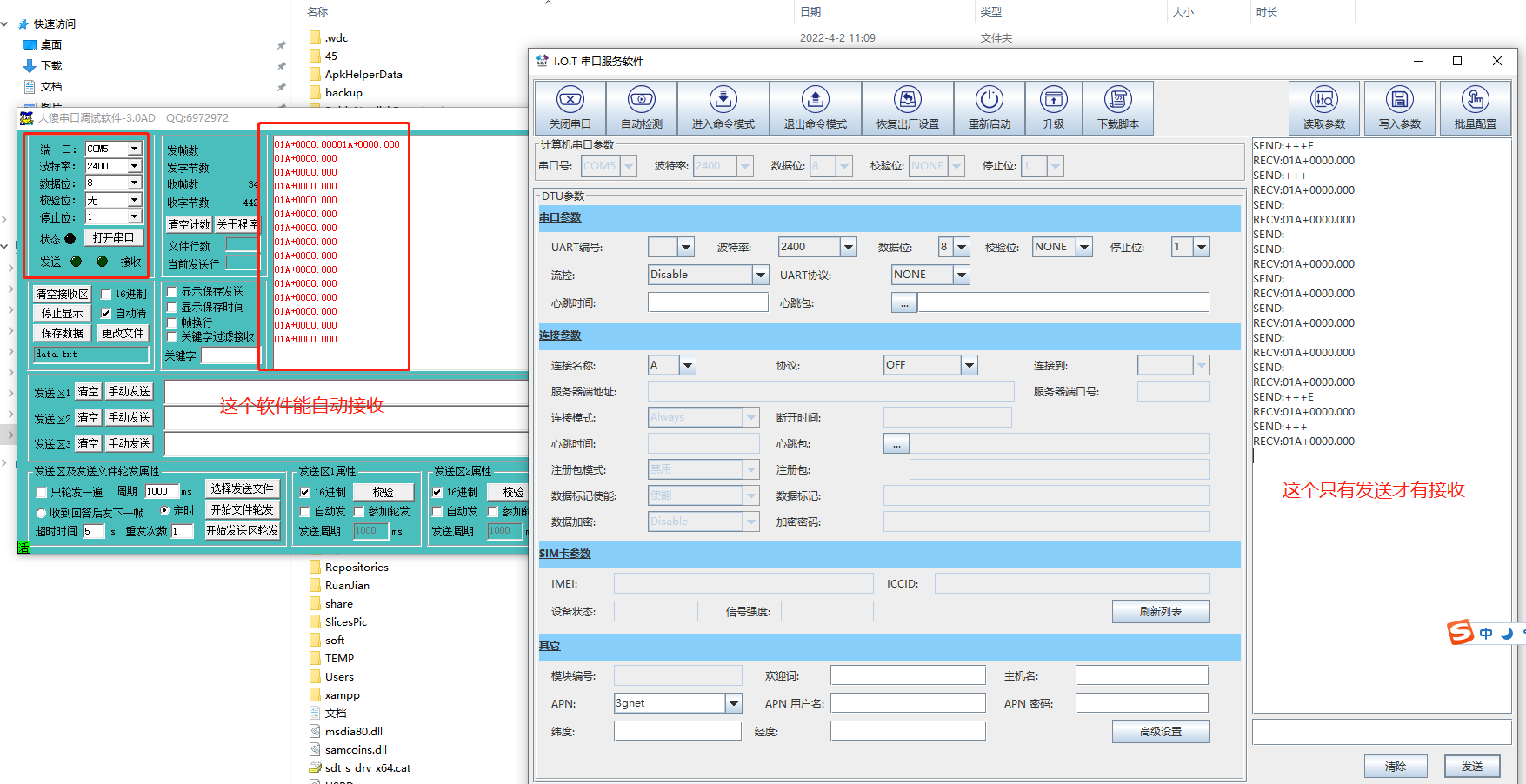1526x784 pixels.
Task: Expand the 流控 Disable dropdown
Action: pos(760,276)
